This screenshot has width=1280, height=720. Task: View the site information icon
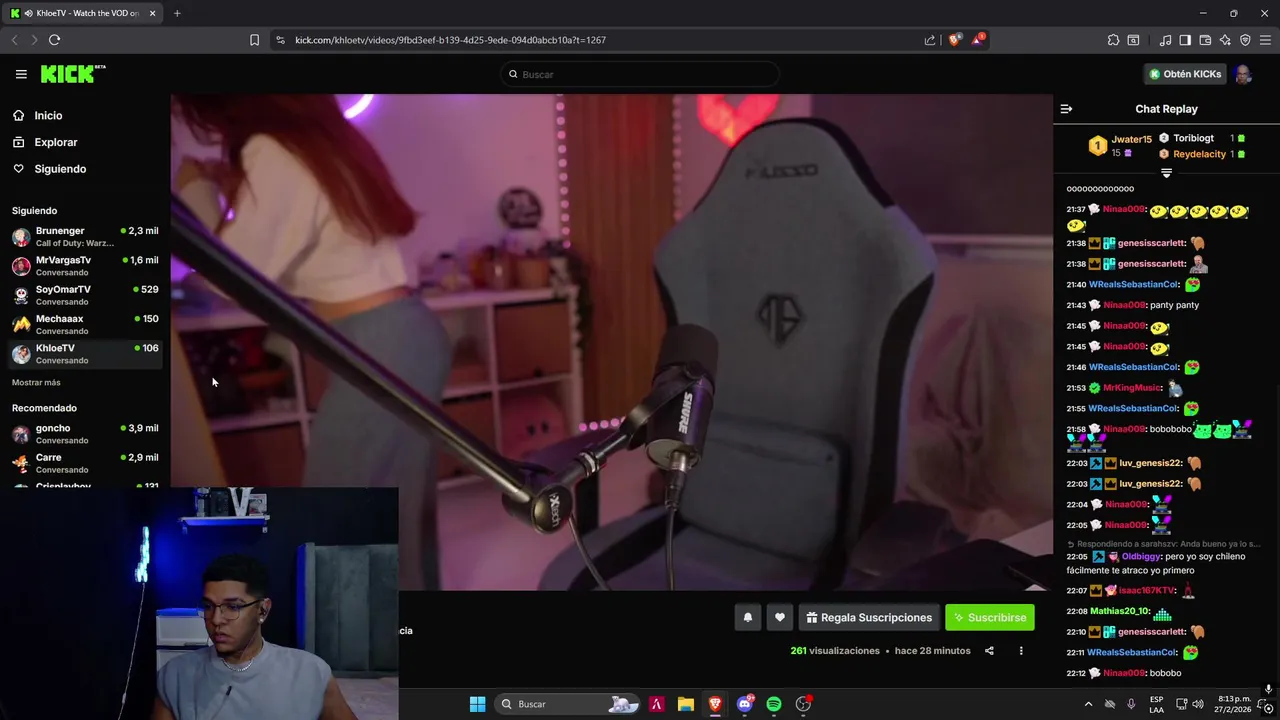point(280,40)
